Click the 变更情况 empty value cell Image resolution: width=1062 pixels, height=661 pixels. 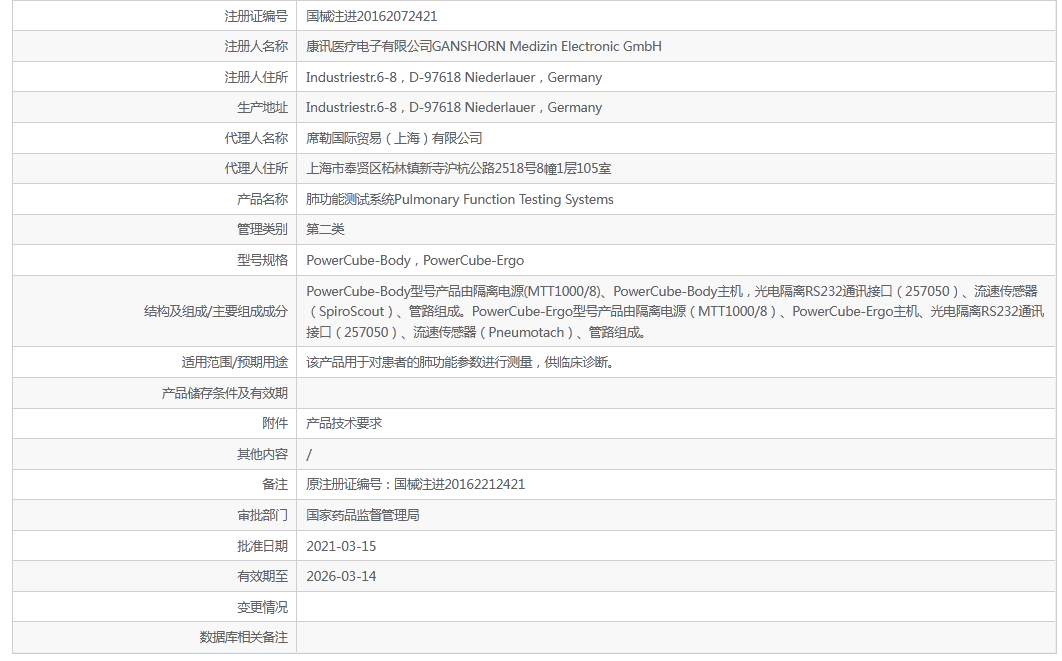pos(500,607)
